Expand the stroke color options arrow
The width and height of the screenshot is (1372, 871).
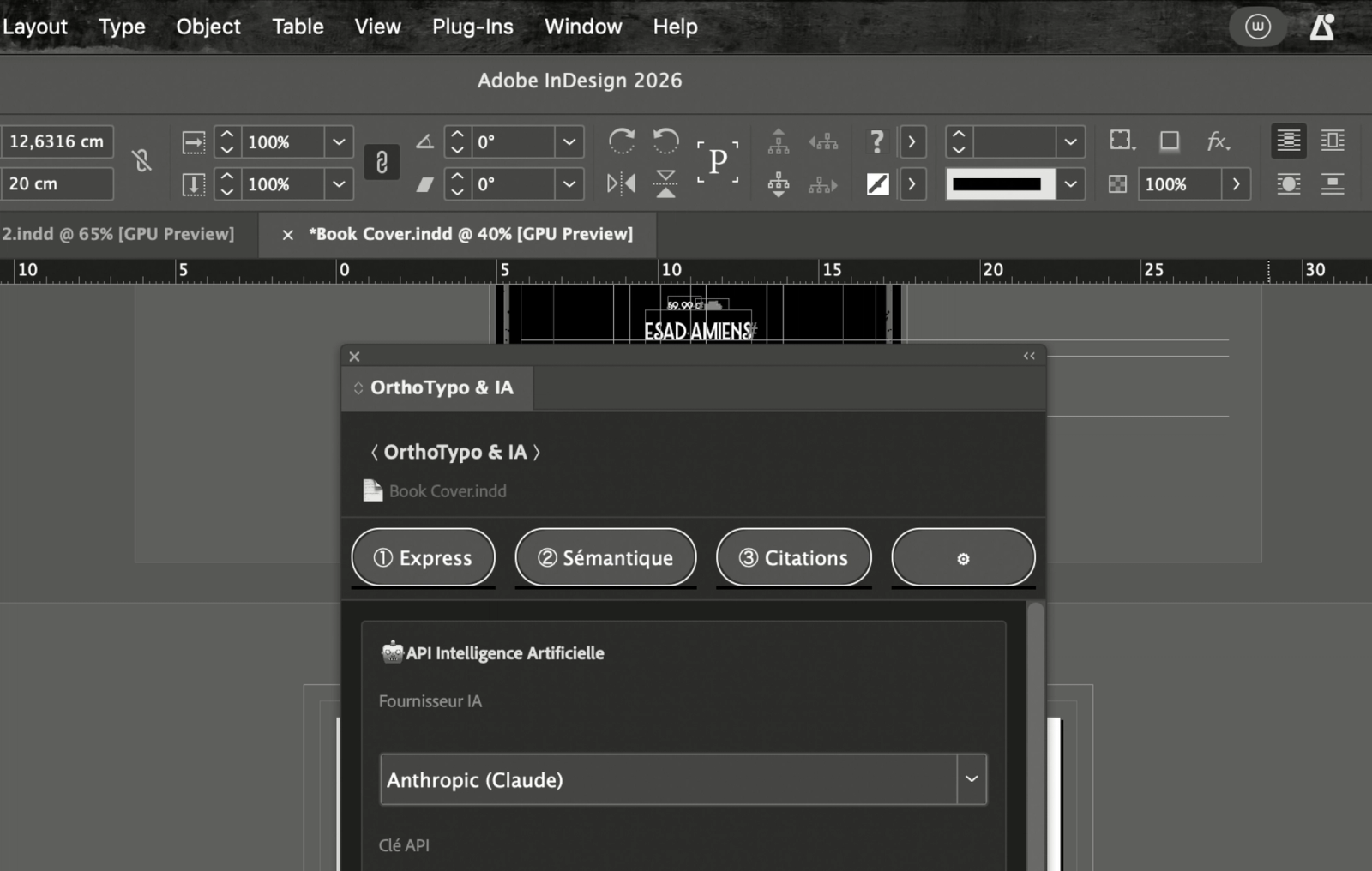tap(912, 183)
